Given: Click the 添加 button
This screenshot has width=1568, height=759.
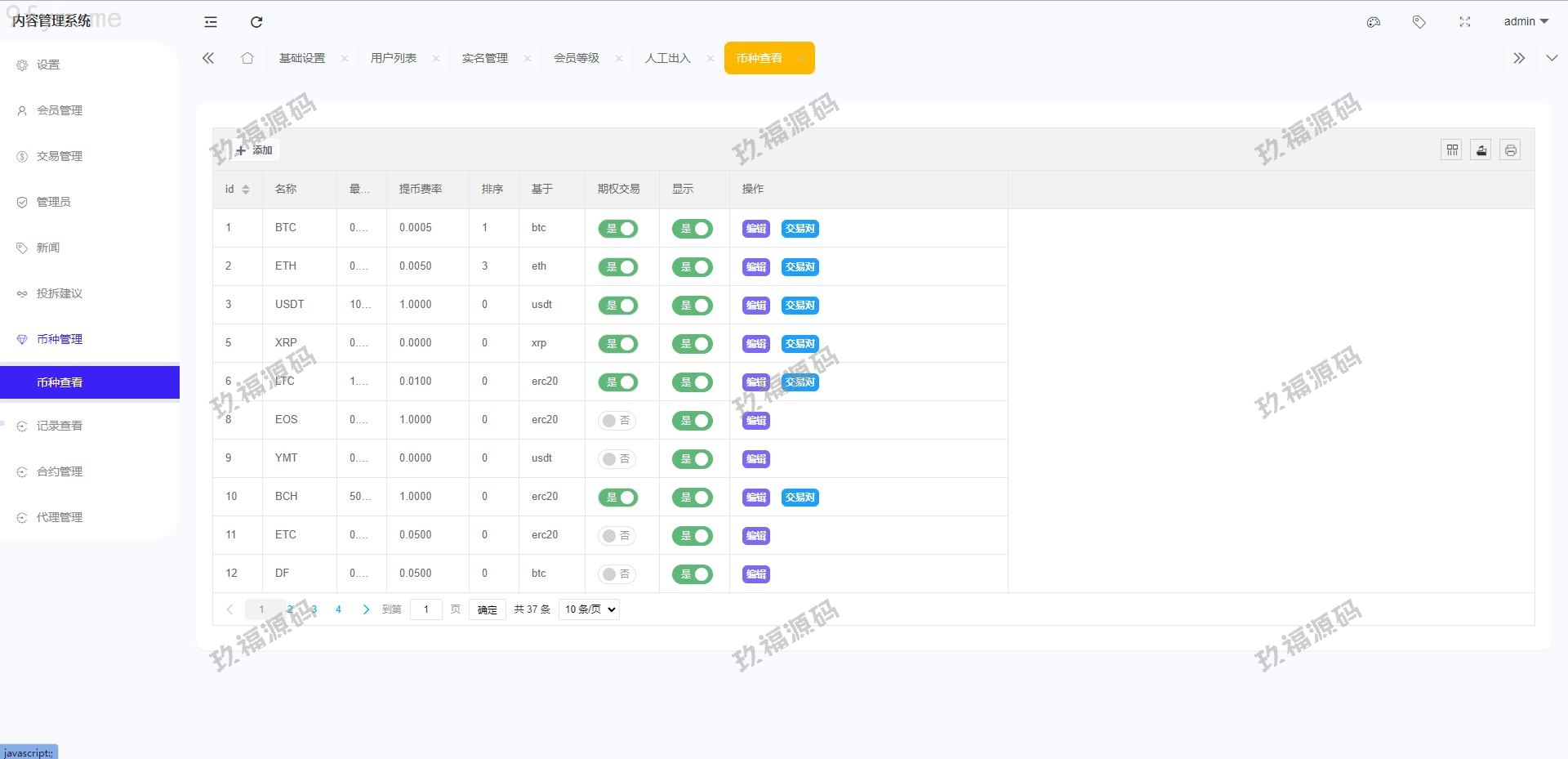Looking at the screenshot, I should click(x=255, y=150).
